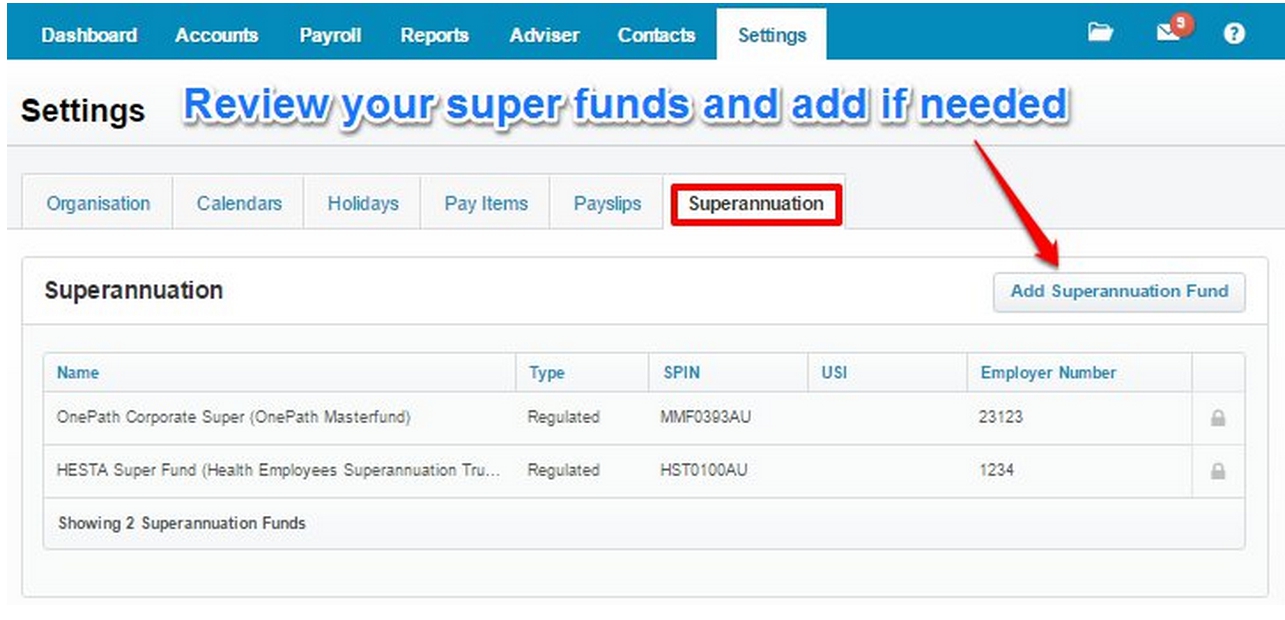Open the mail notifications icon
The image size is (1285, 620).
point(1169,33)
